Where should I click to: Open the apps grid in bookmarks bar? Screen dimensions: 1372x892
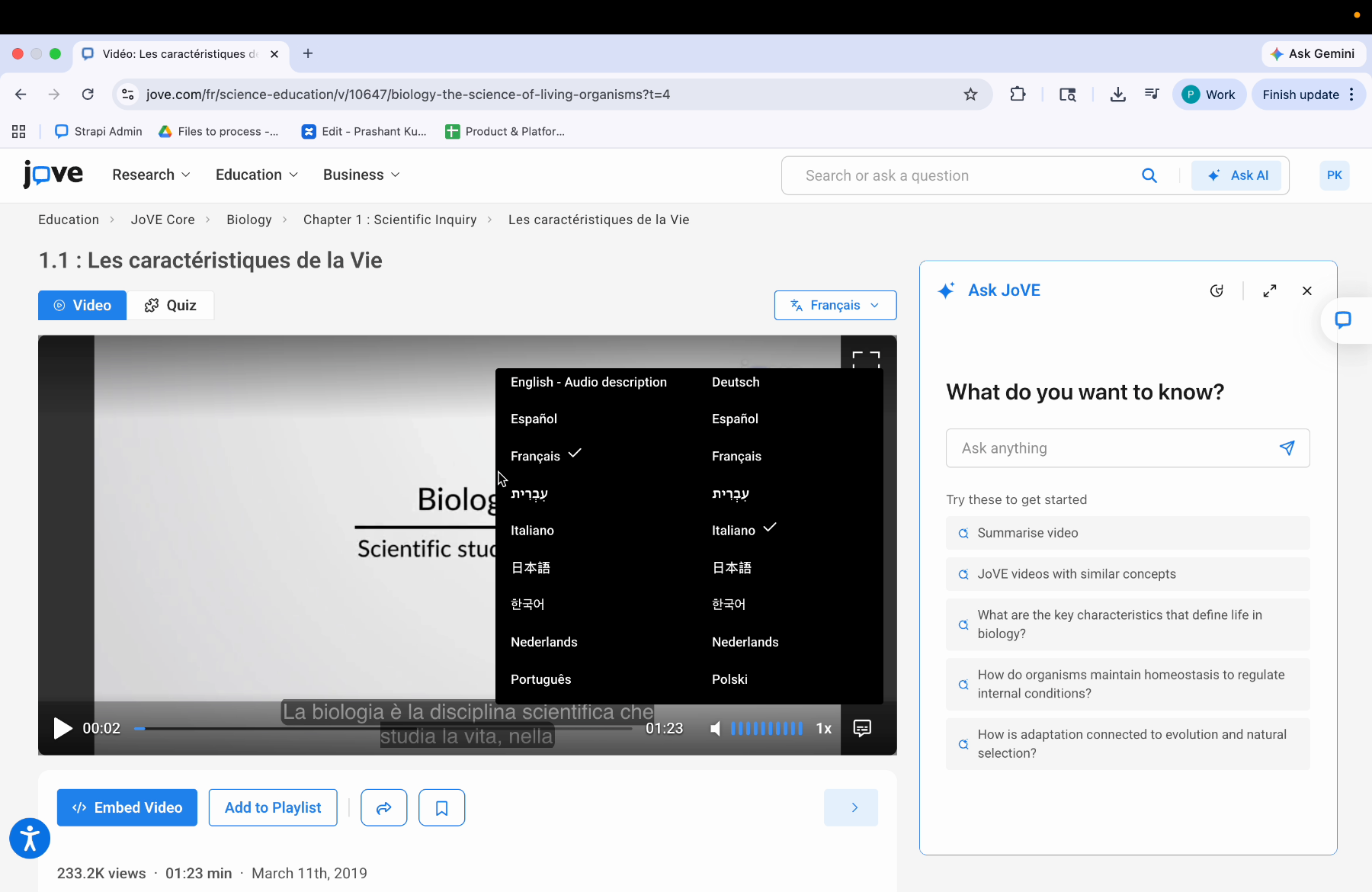[19, 131]
